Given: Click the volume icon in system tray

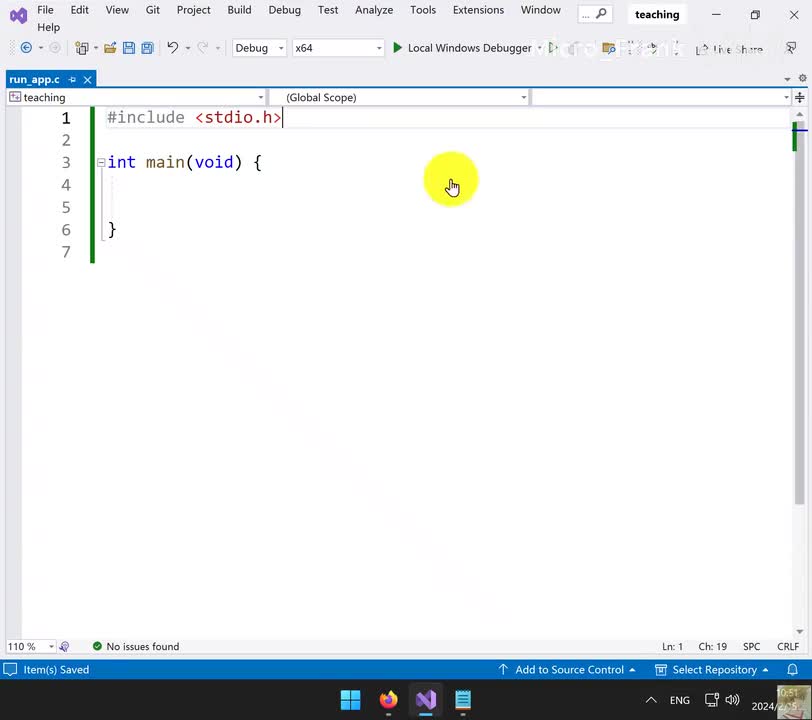Looking at the screenshot, I should (x=732, y=700).
